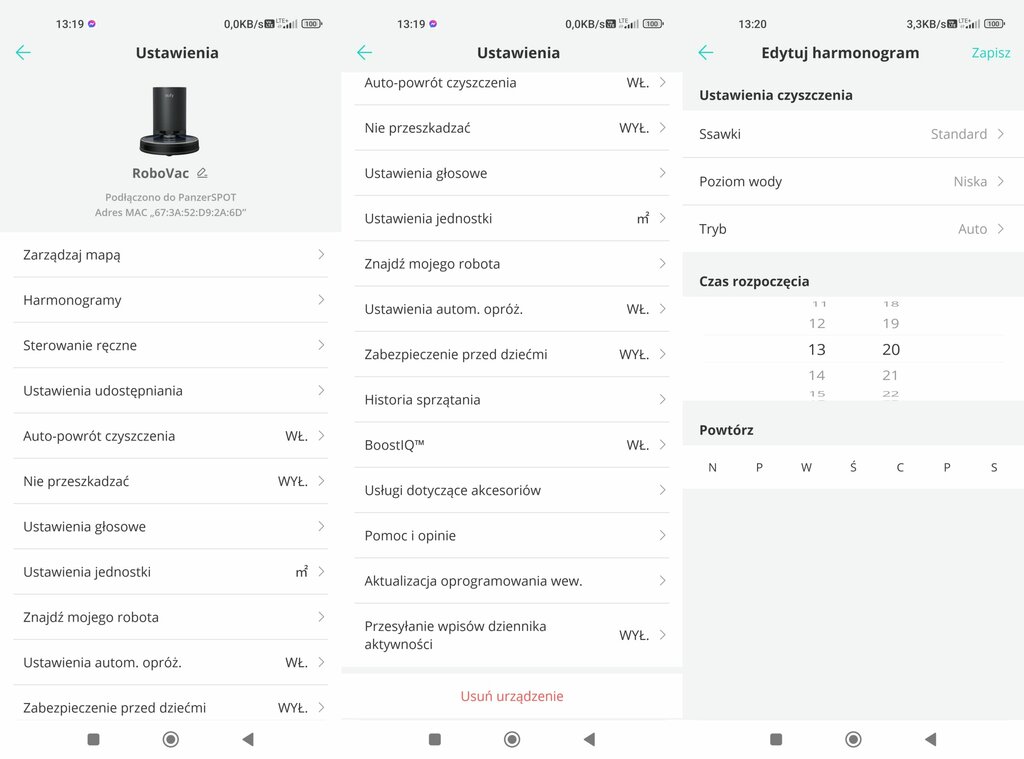The height and width of the screenshot is (759, 1024).
Task: Open Tryb Auto selector
Action: pos(853,229)
